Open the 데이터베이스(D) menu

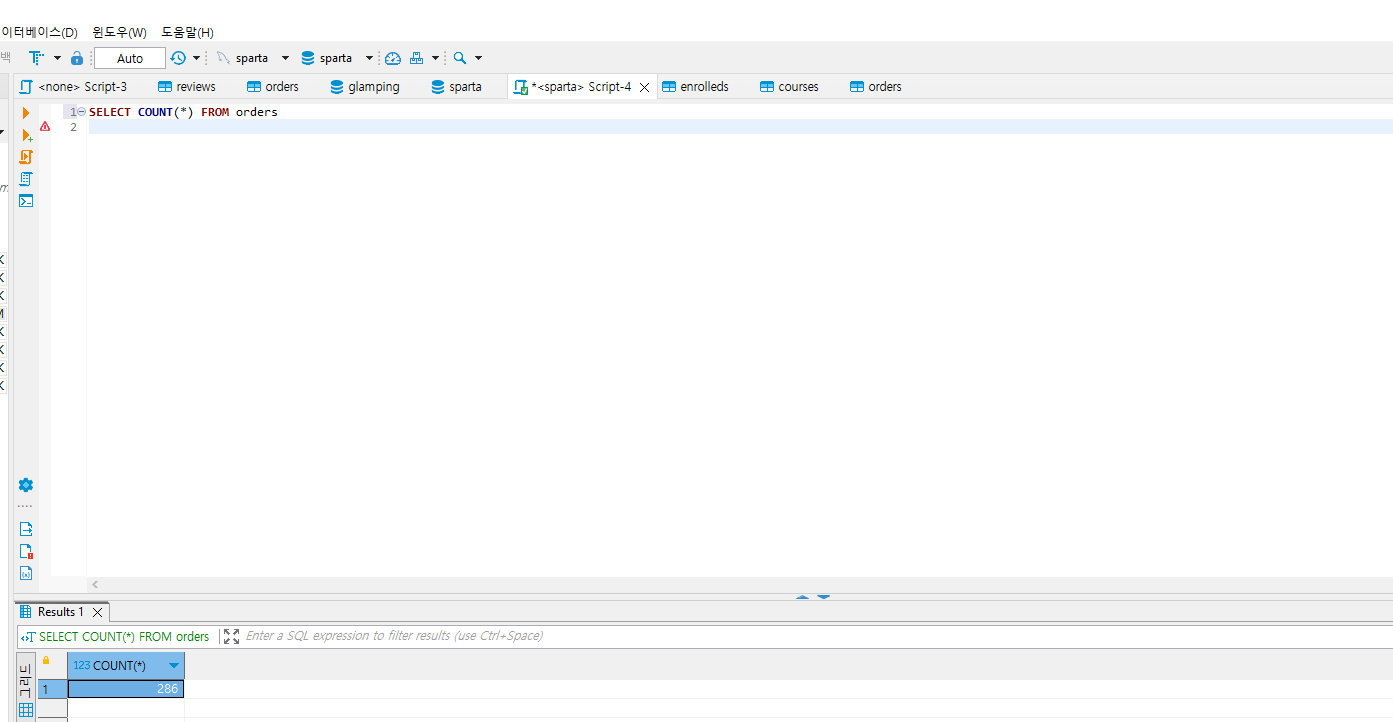tap(39, 32)
